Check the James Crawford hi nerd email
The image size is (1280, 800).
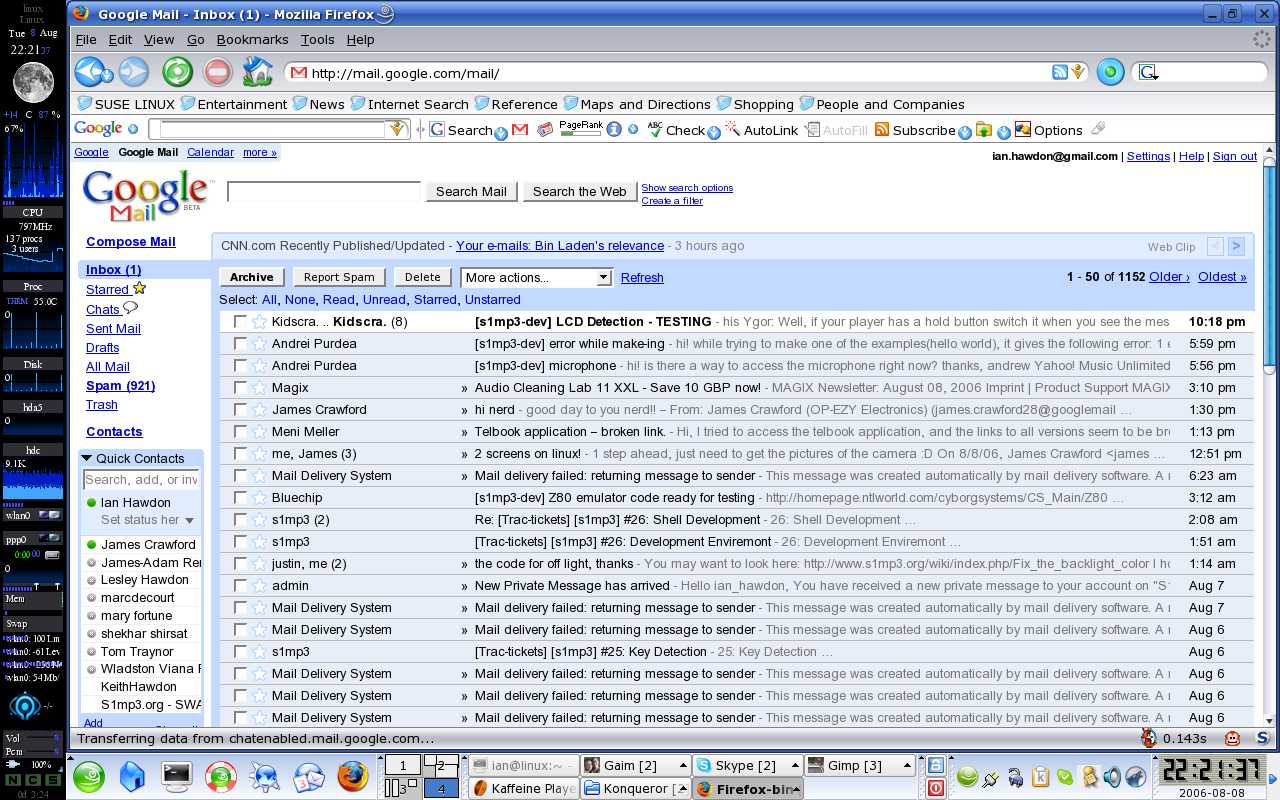(x=240, y=410)
